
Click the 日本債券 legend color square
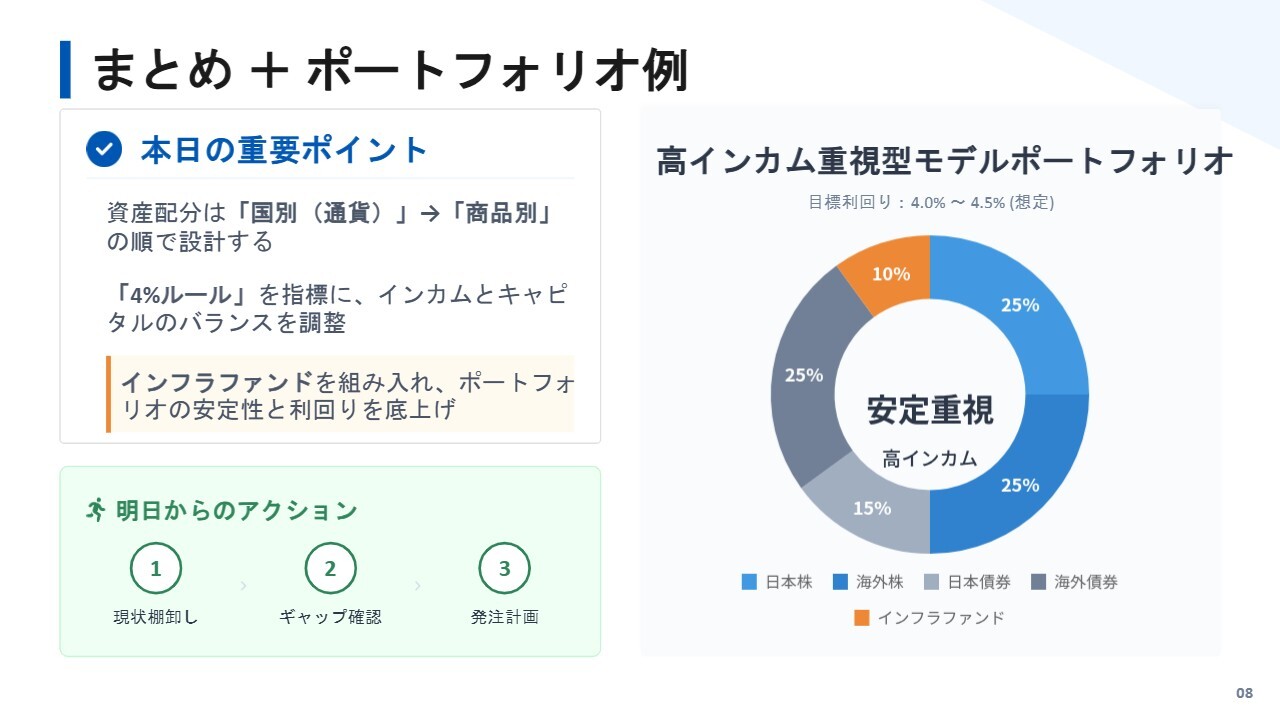pyautogui.click(x=931, y=582)
